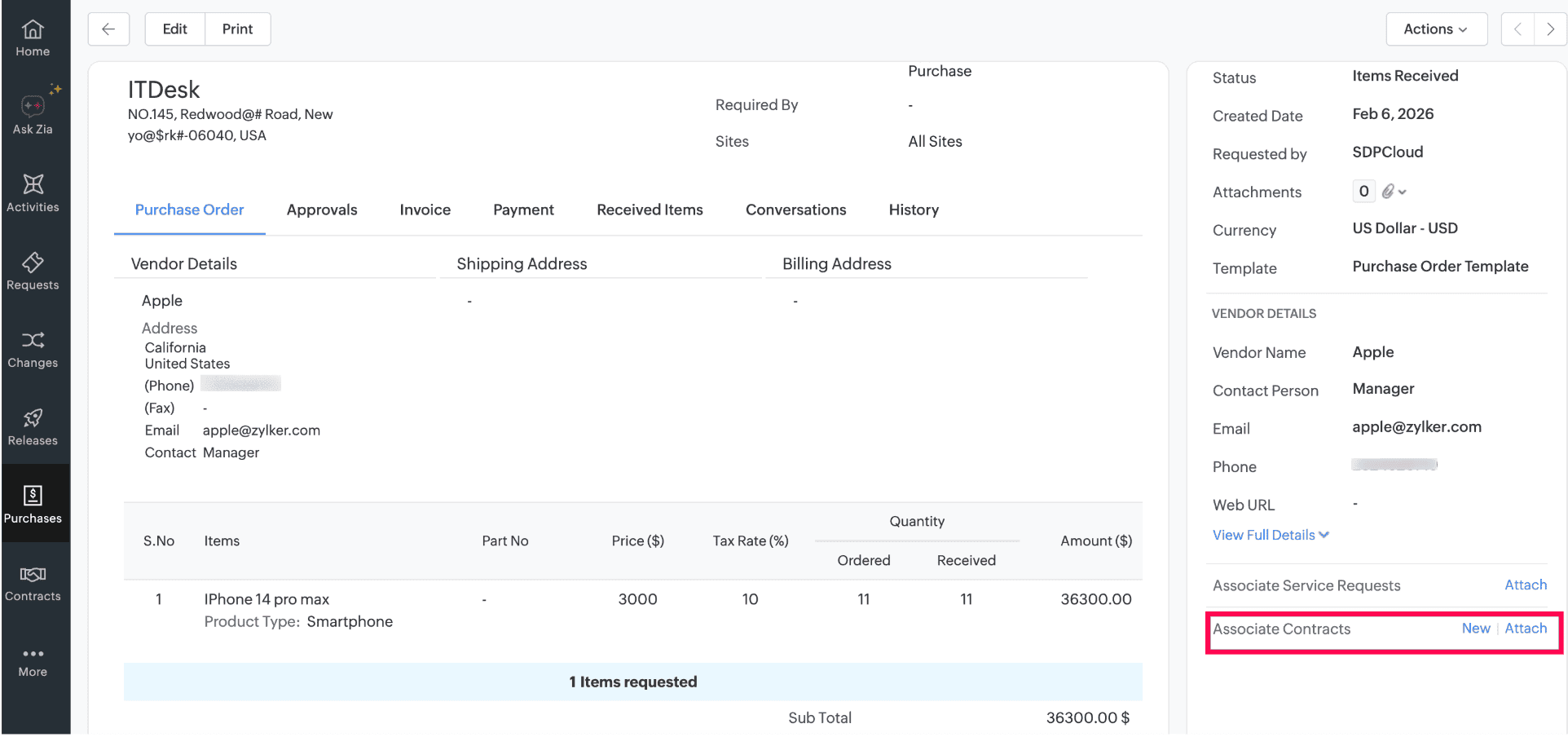
Task: Print the purchase order
Action: [x=237, y=29]
